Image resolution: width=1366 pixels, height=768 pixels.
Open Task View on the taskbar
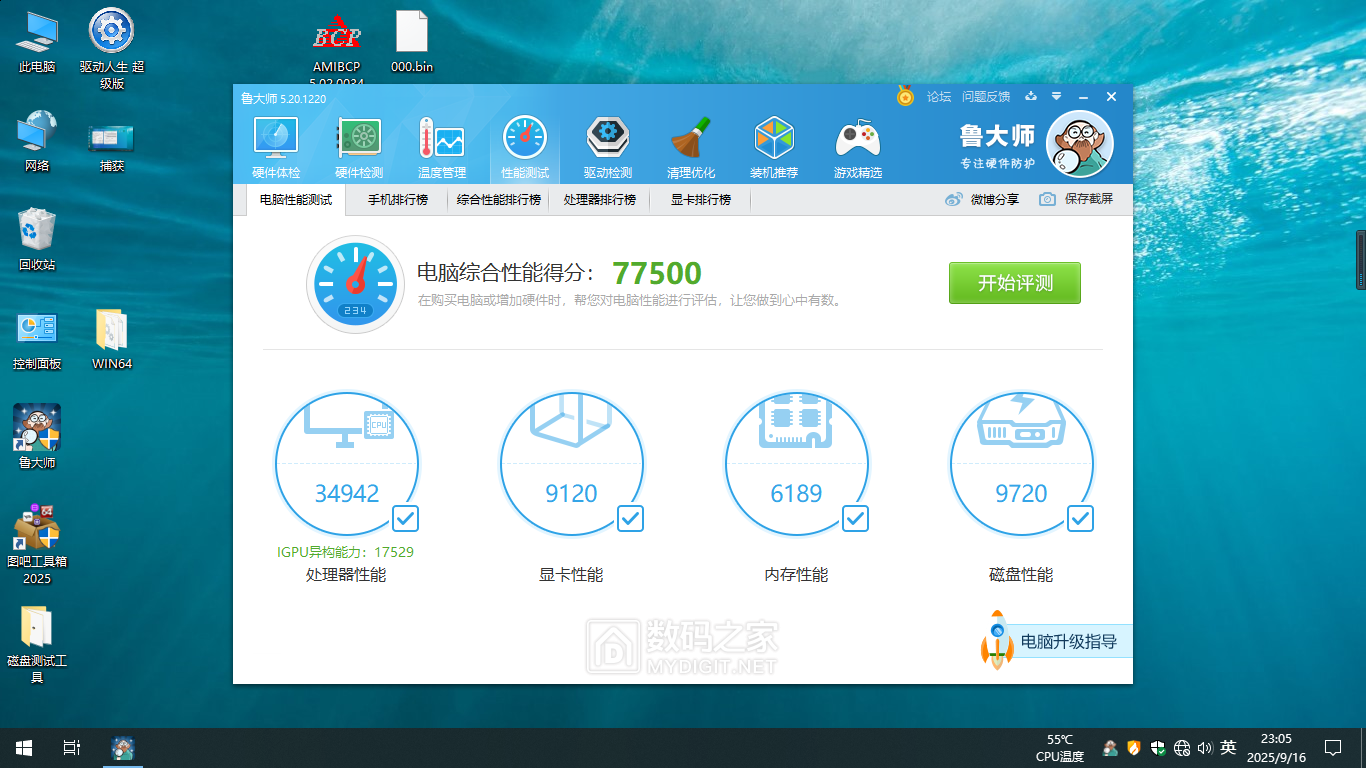[x=71, y=747]
